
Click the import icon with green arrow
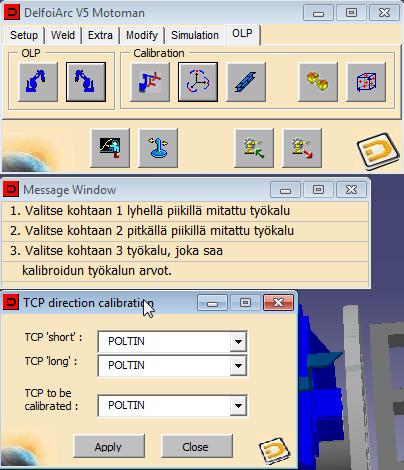254,148
